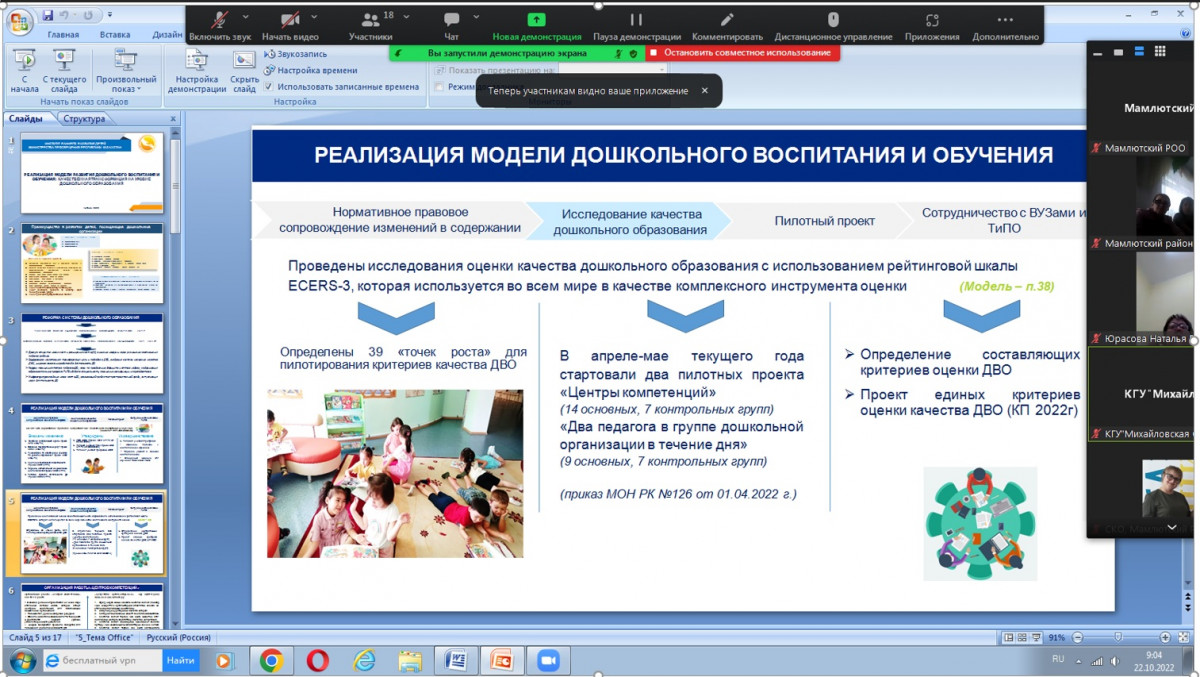1200x677 pixels.
Task: Switch to Структура outline tab
Action: [x=83, y=119]
